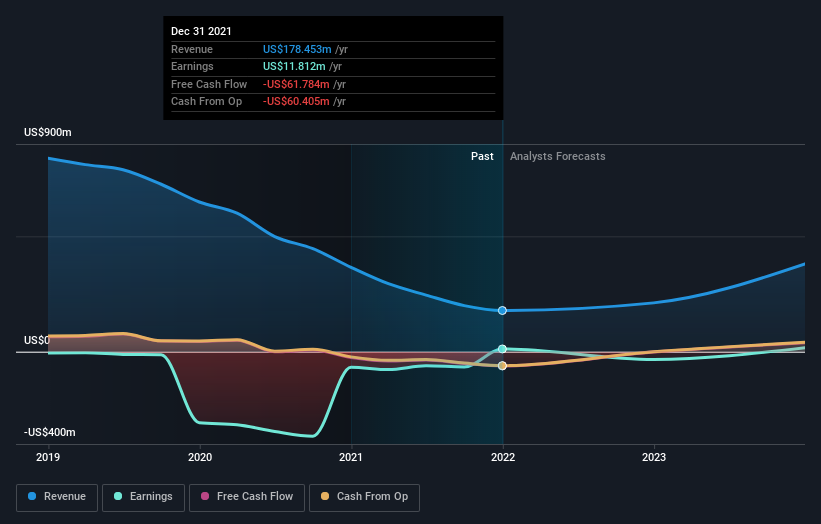The image size is (821, 524).
Task: Click the -US$60.405m cash from op value
Action: click(x=296, y=102)
